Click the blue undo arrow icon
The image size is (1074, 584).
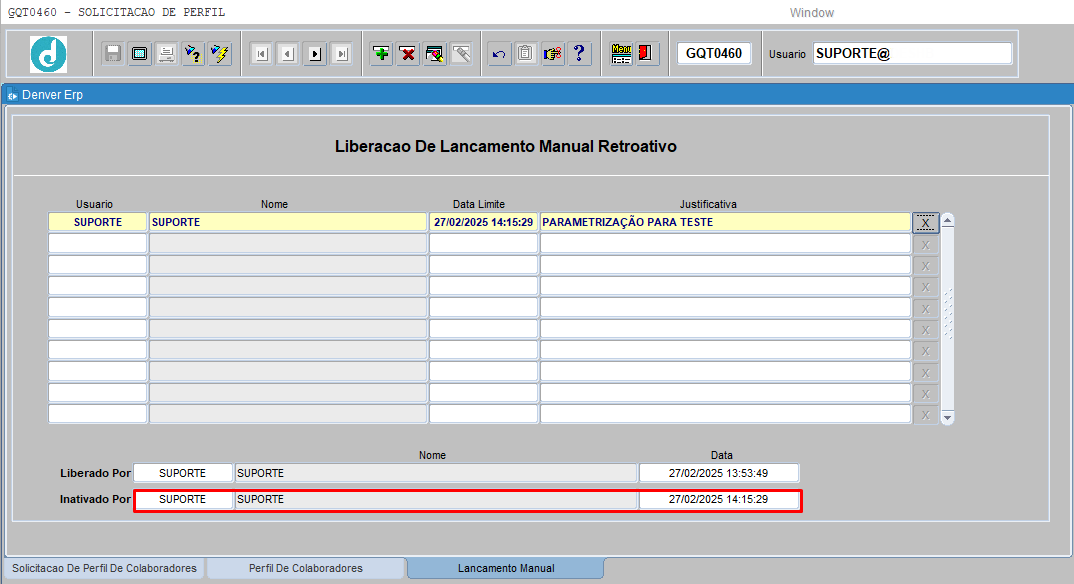pos(499,53)
